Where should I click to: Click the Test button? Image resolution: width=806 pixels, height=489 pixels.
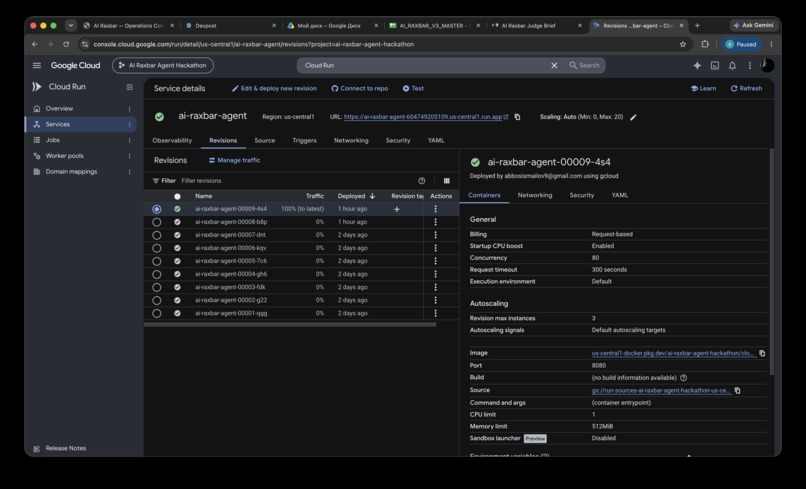tap(413, 88)
